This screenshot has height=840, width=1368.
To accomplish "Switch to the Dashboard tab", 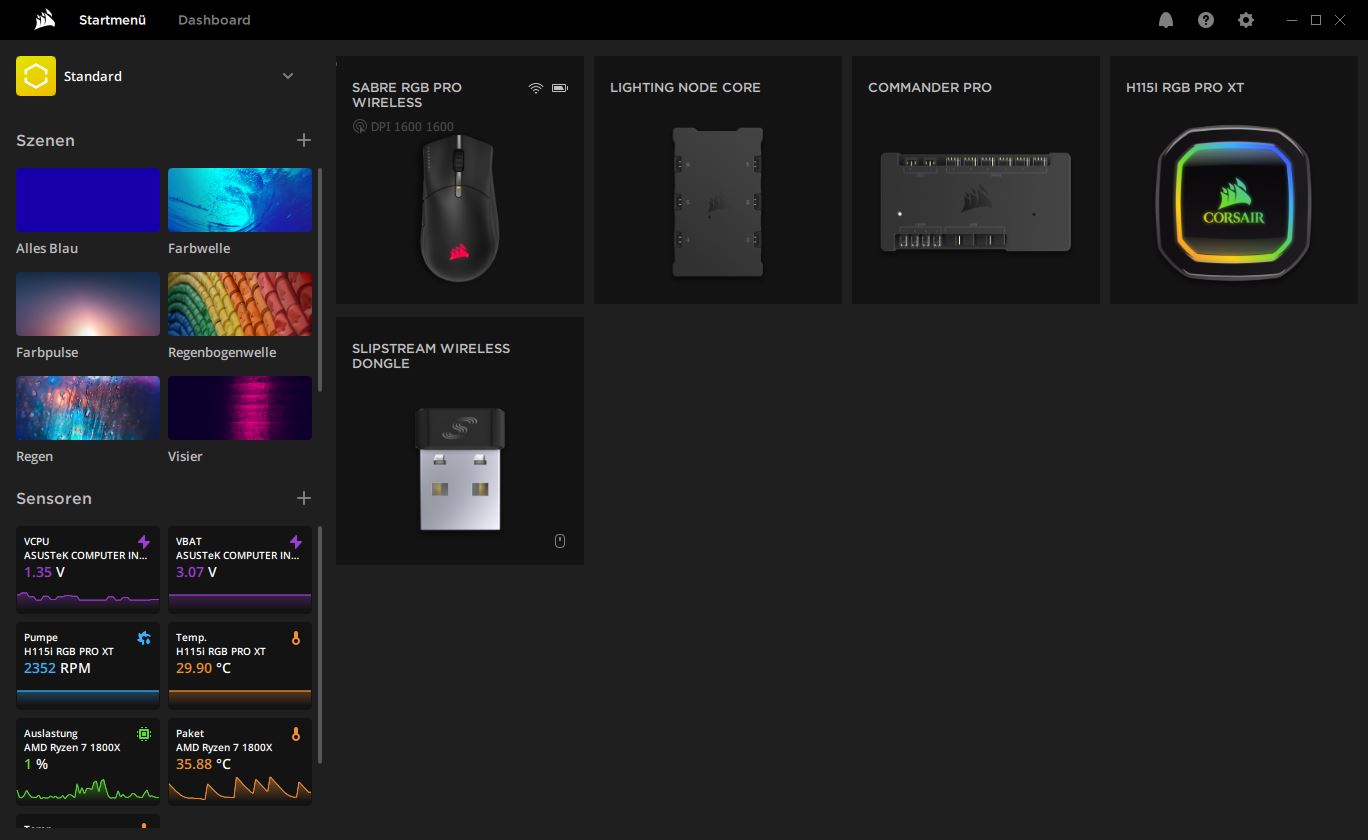I will tap(214, 20).
